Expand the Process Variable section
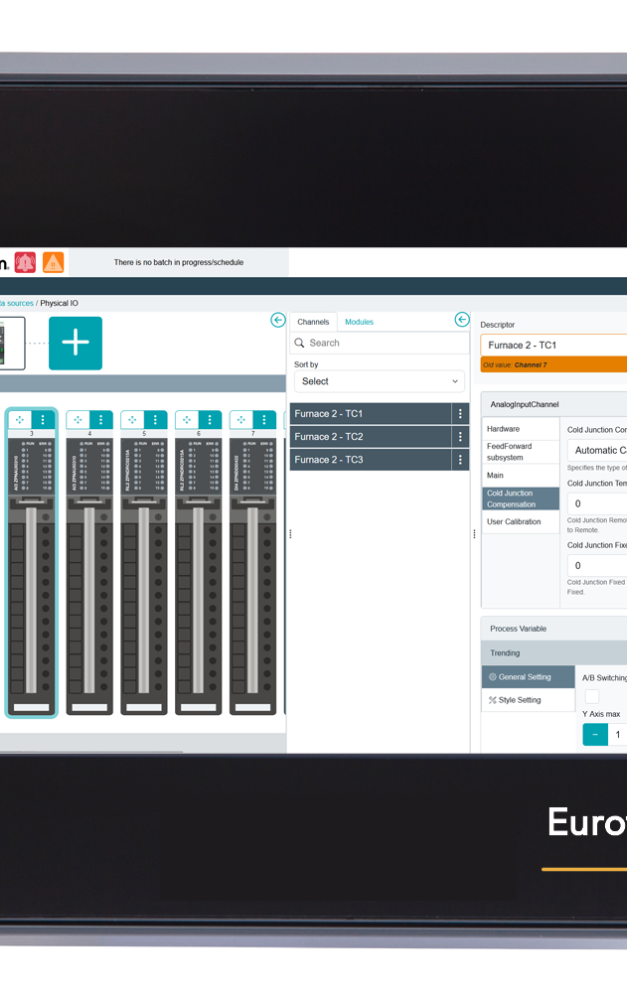Image resolution: width=627 pixels, height=999 pixels. click(553, 629)
